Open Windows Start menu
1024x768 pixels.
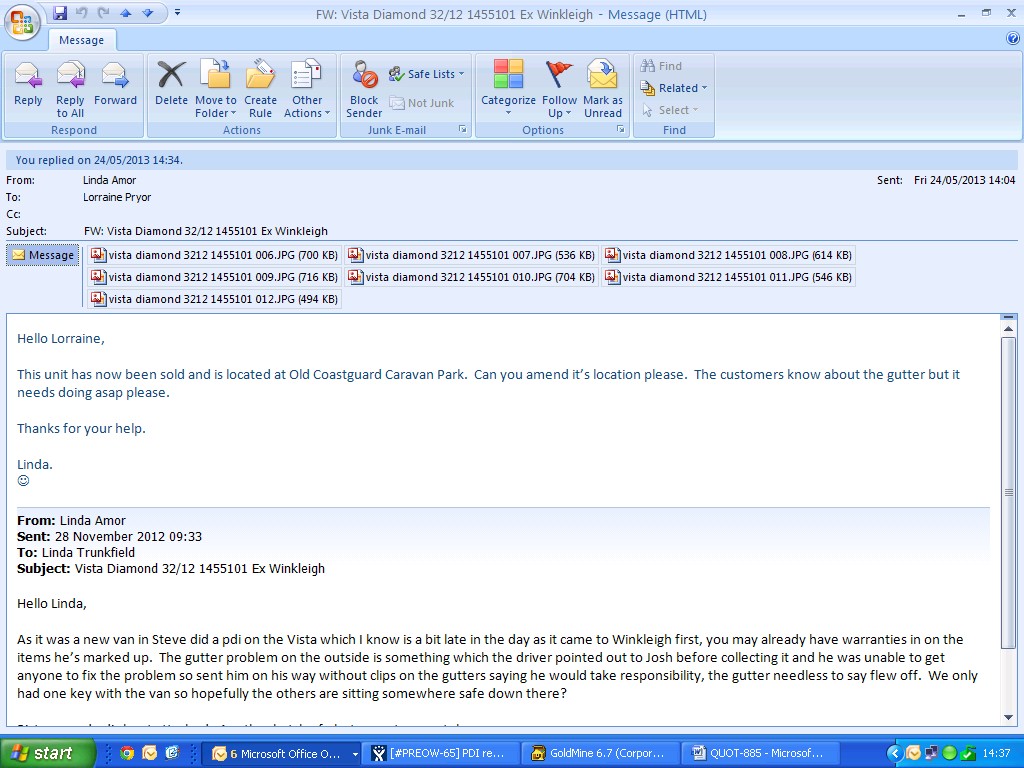(46, 754)
